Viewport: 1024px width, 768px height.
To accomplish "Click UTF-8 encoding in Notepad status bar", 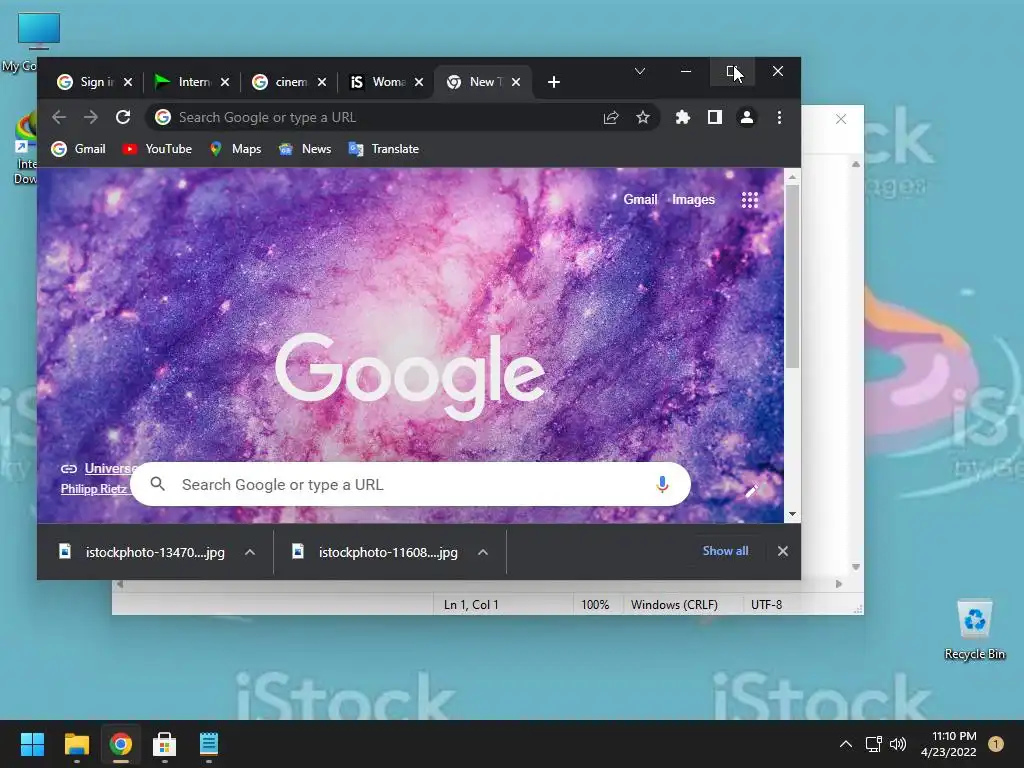I will (x=767, y=605).
